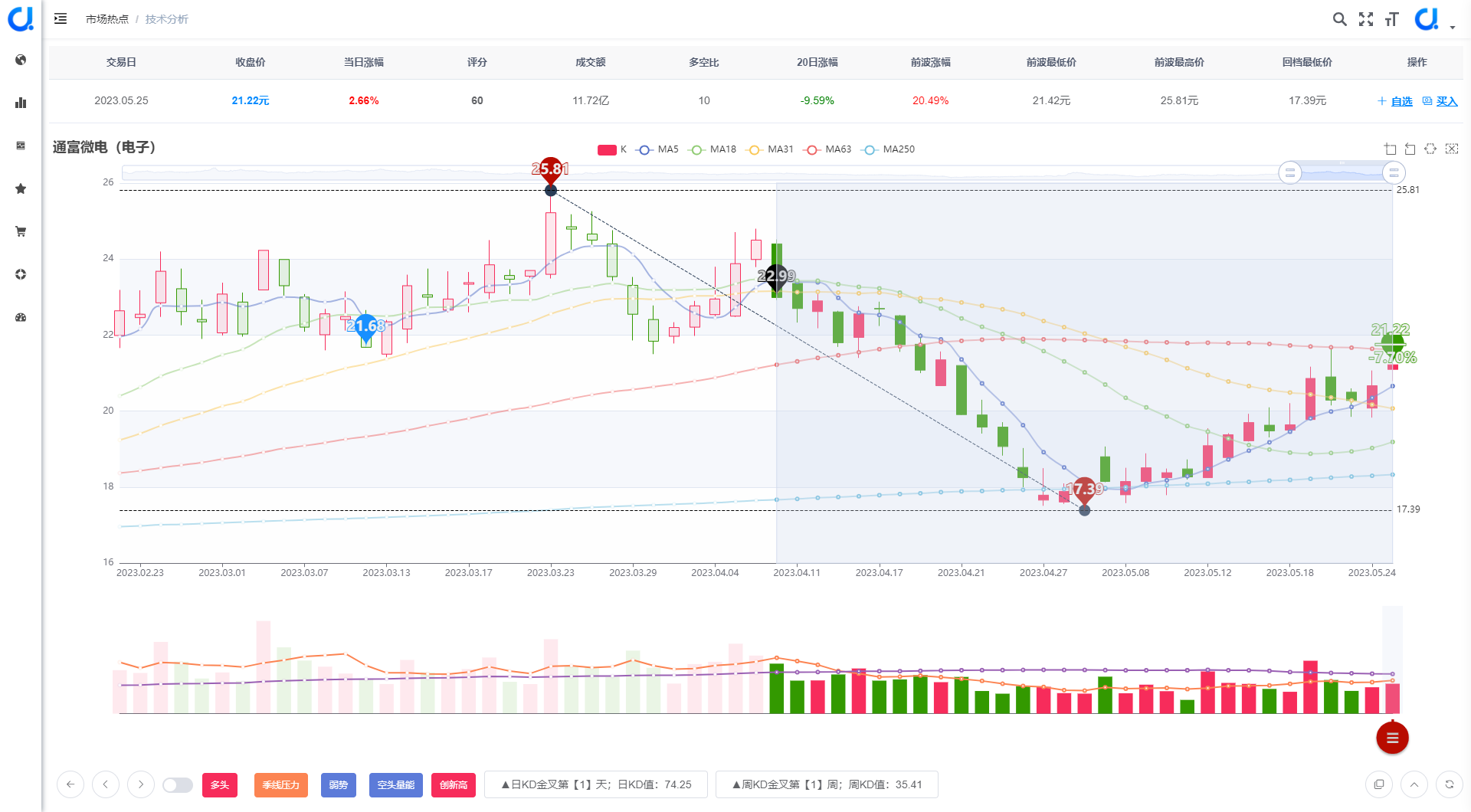Click the 11.72亿 turnover value
Viewport: 1471px width, 812px height.
(591, 100)
